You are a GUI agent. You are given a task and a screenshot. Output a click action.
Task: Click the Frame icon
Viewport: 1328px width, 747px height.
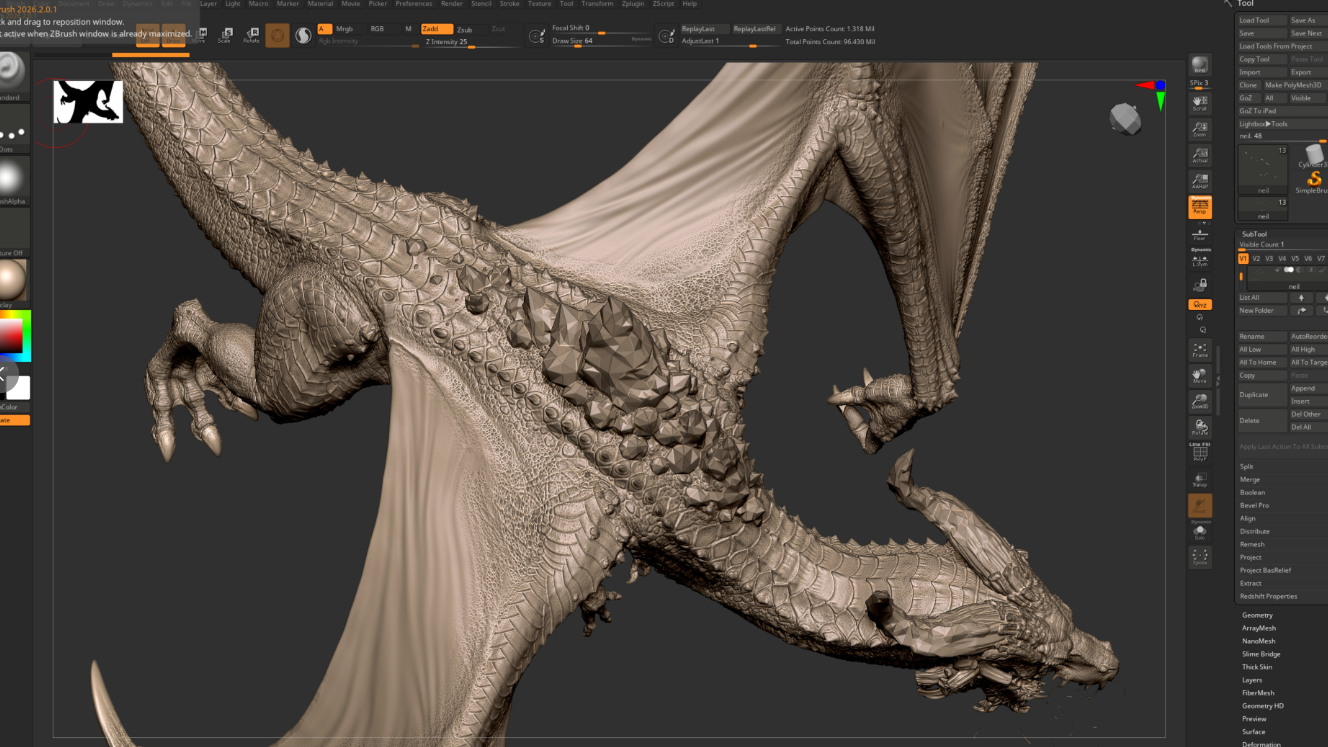pos(1200,350)
